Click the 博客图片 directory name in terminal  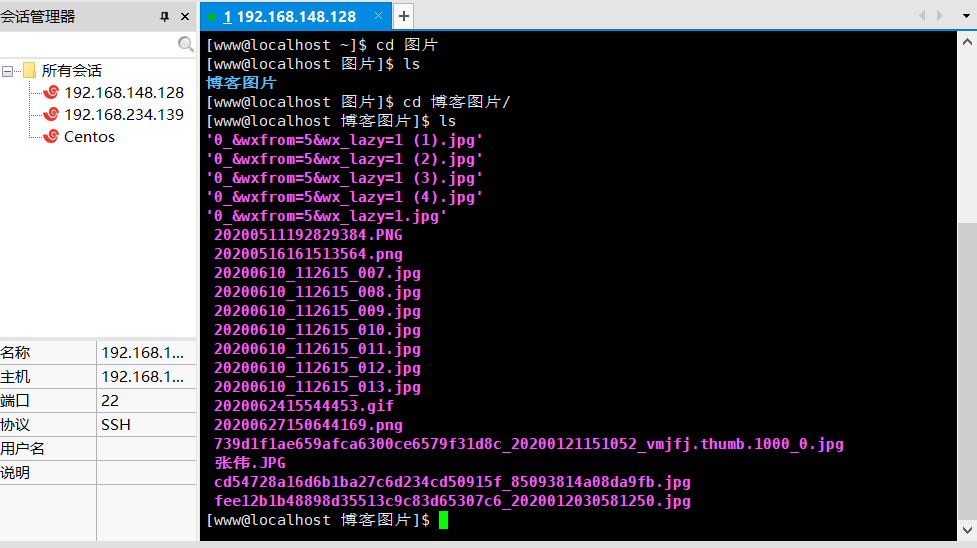(x=241, y=83)
